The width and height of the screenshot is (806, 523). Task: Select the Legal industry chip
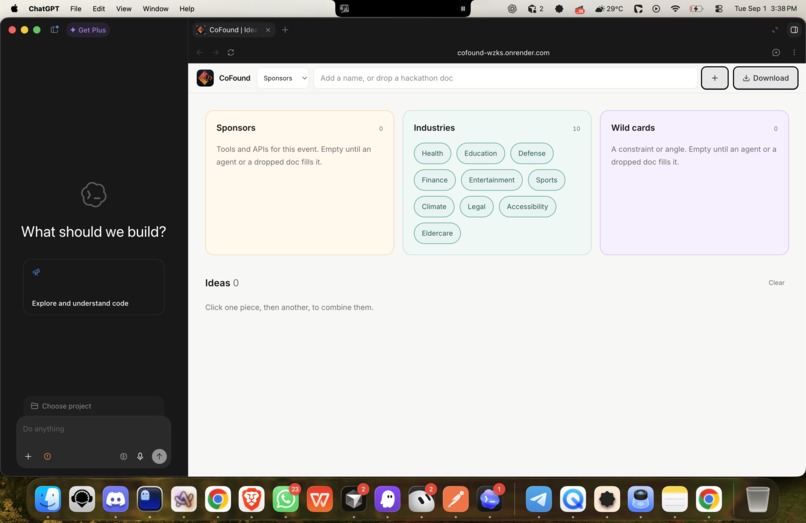point(477,207)
